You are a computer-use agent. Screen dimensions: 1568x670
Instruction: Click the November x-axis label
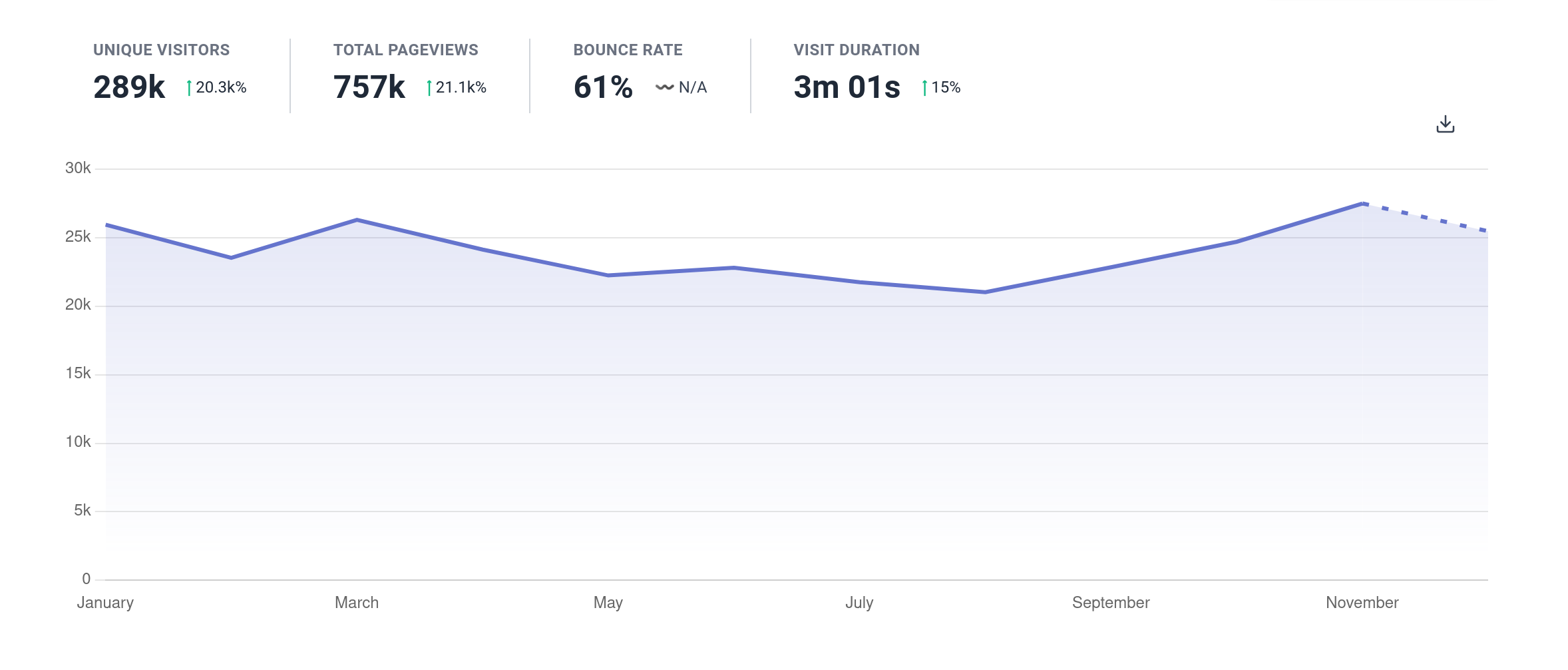[1362, 603]
